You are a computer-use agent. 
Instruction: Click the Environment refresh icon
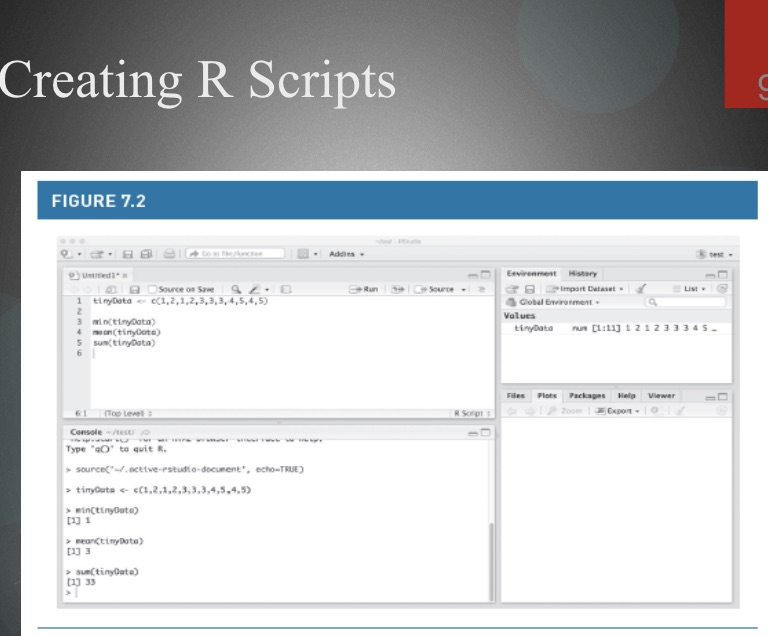pos(721,289)
